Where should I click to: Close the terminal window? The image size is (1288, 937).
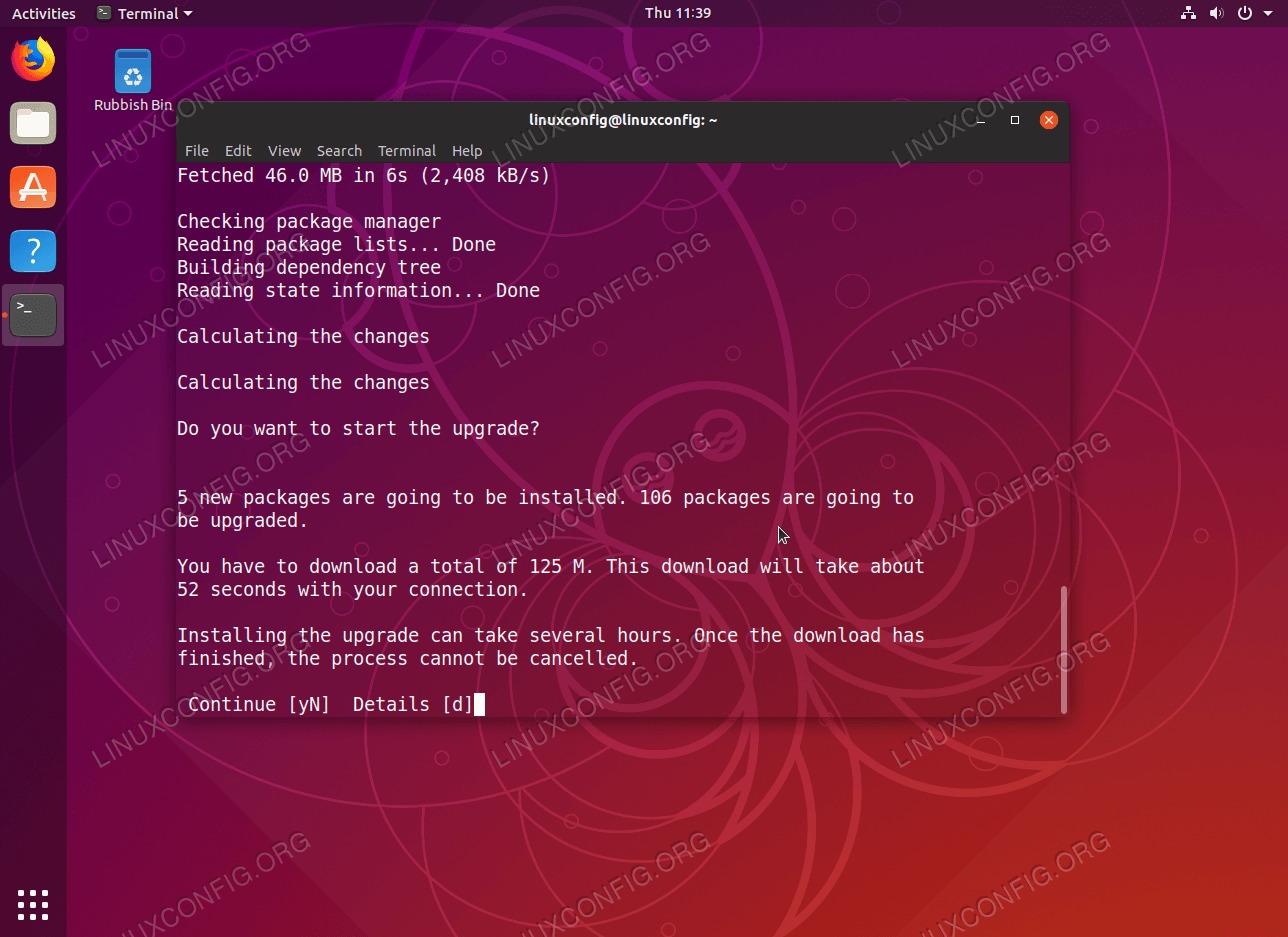[1048, 120]
